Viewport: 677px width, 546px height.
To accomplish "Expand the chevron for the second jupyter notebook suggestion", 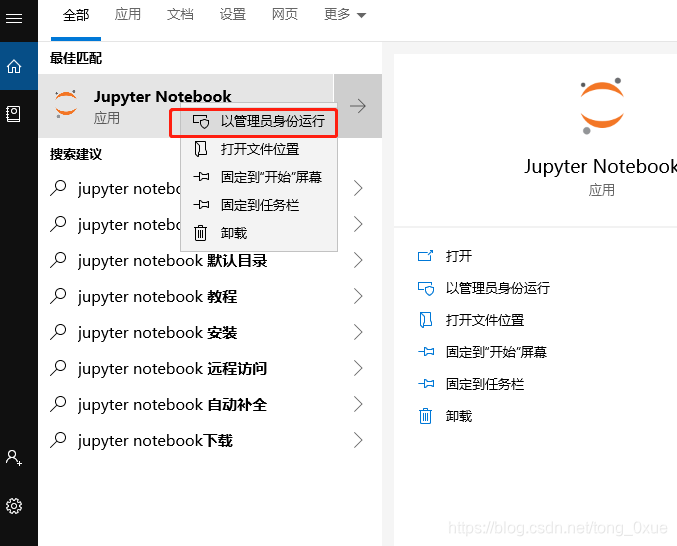I will (x=358, y=224).
